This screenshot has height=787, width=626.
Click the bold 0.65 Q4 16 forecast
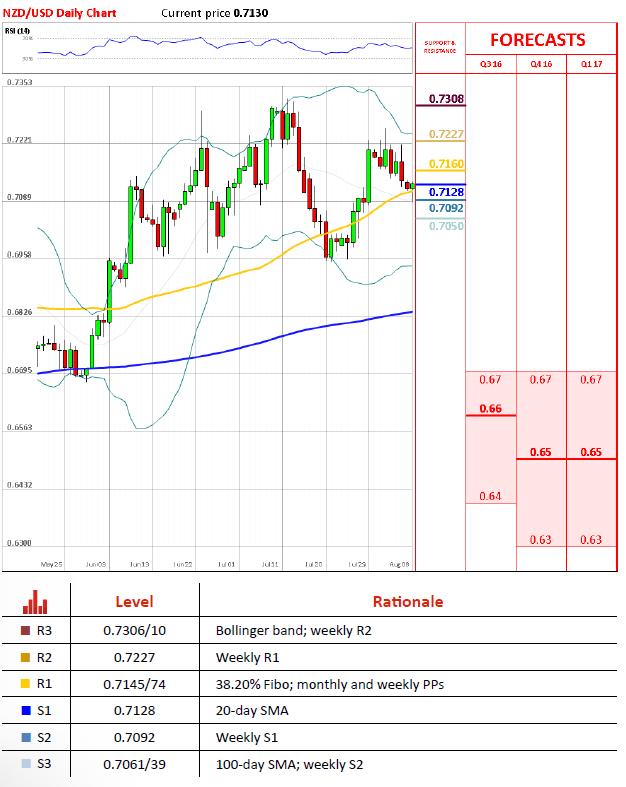point(541,452)
